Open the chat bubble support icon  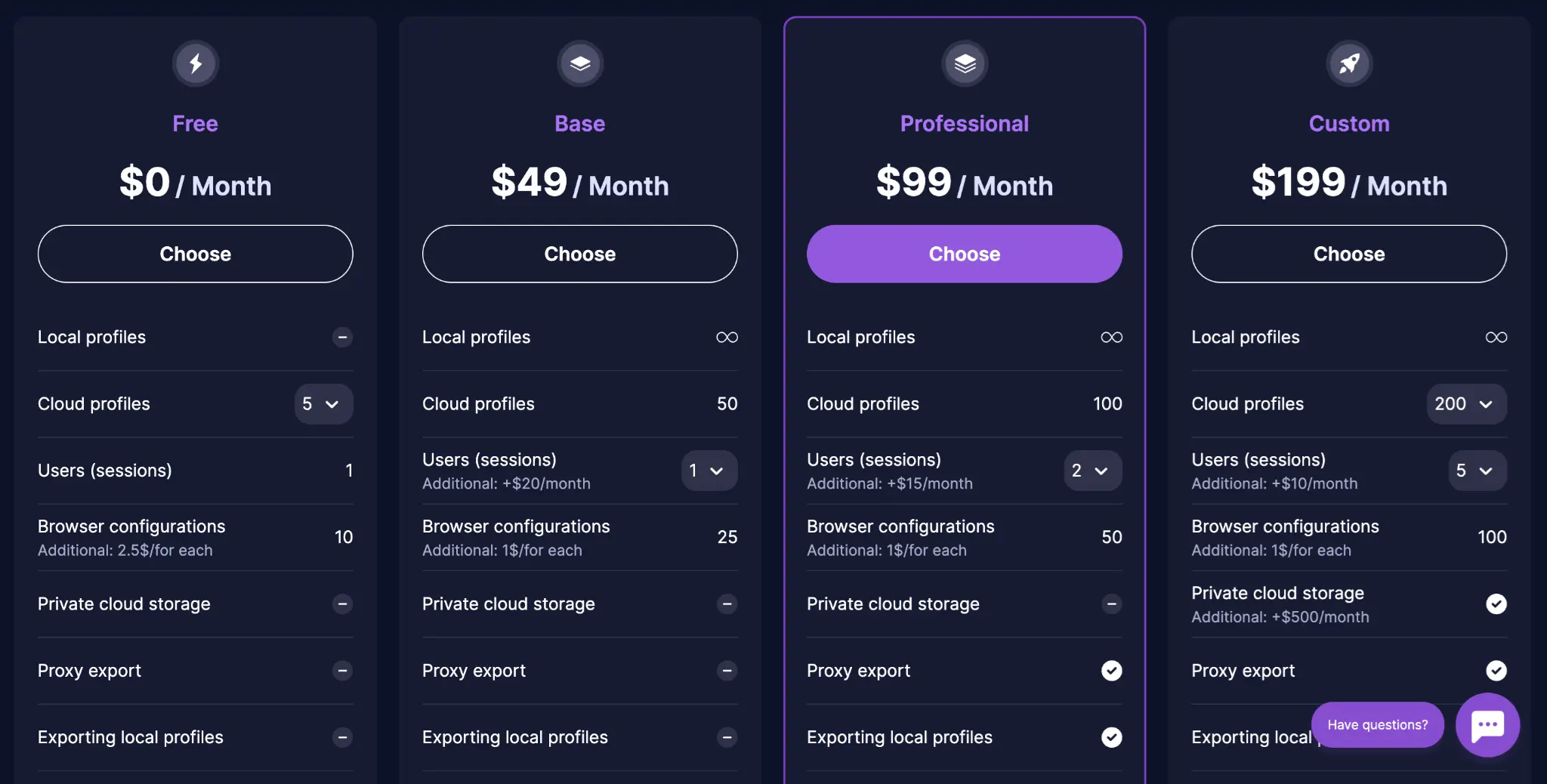[x=1487, y=725]
